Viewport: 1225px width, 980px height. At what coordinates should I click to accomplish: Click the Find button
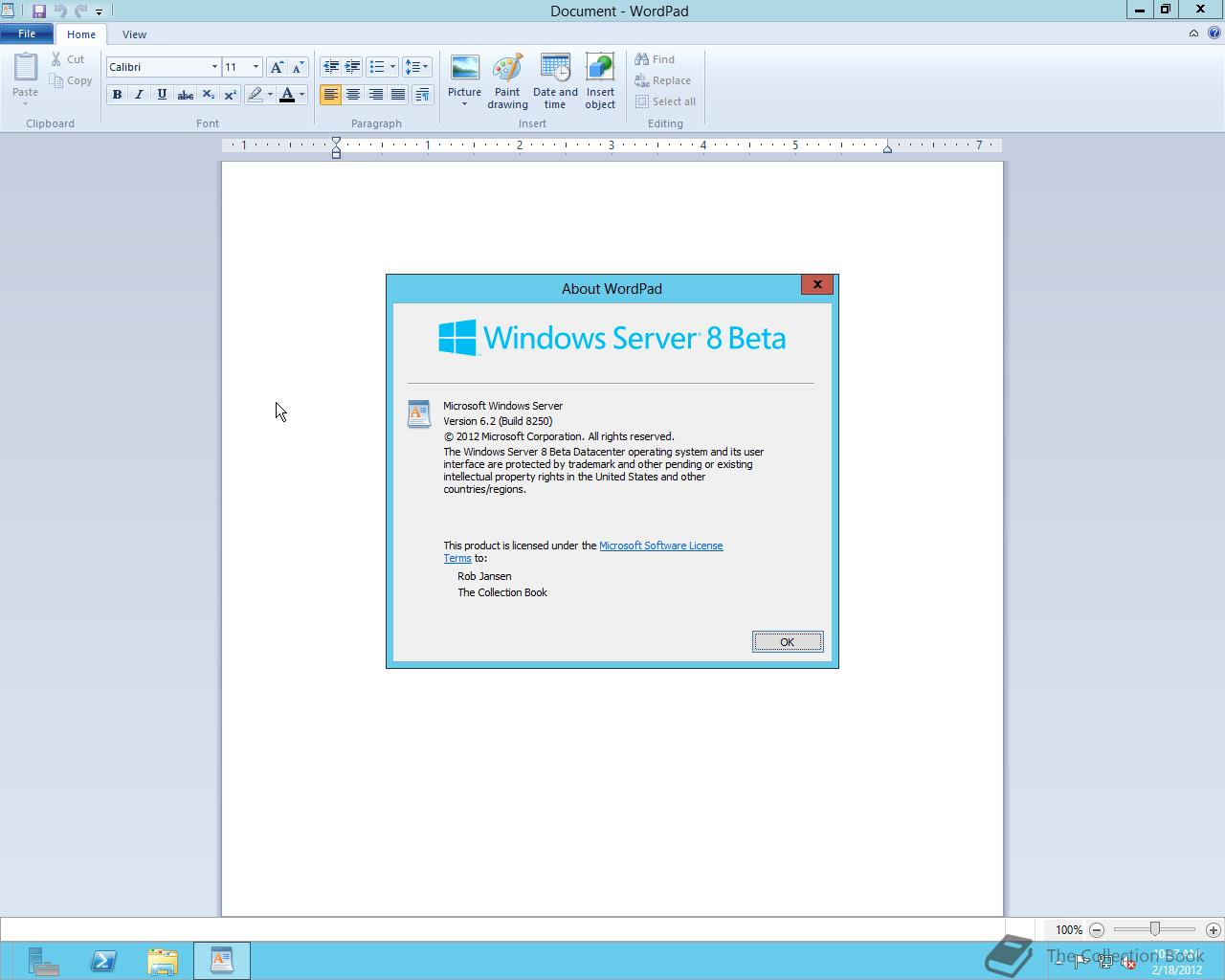(656, 59)
